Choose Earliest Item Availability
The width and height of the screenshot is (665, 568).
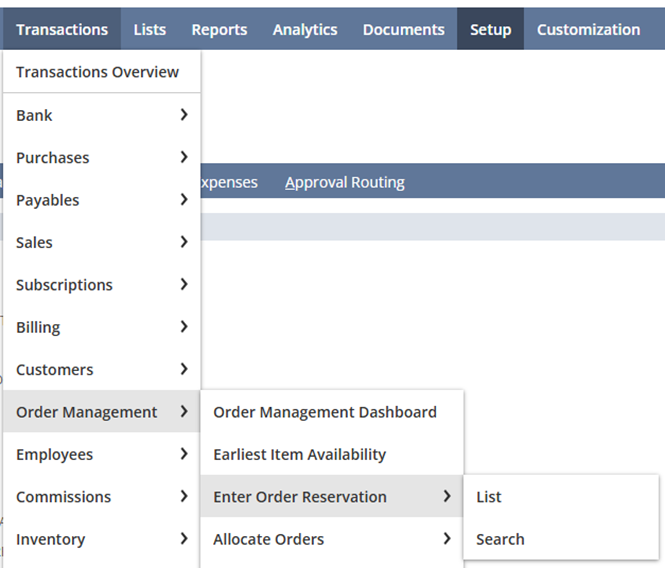[x=300, y=454]
